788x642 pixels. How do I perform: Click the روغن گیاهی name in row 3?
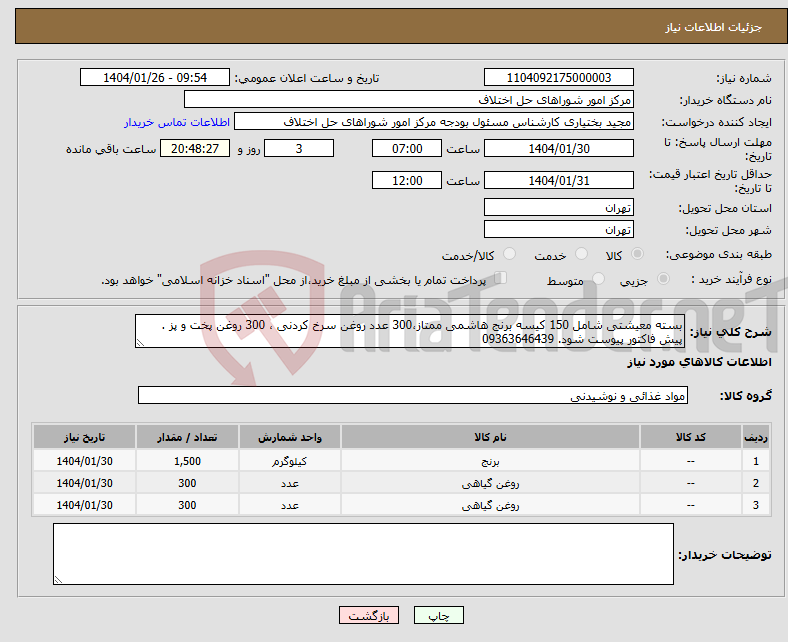point(490,505)
